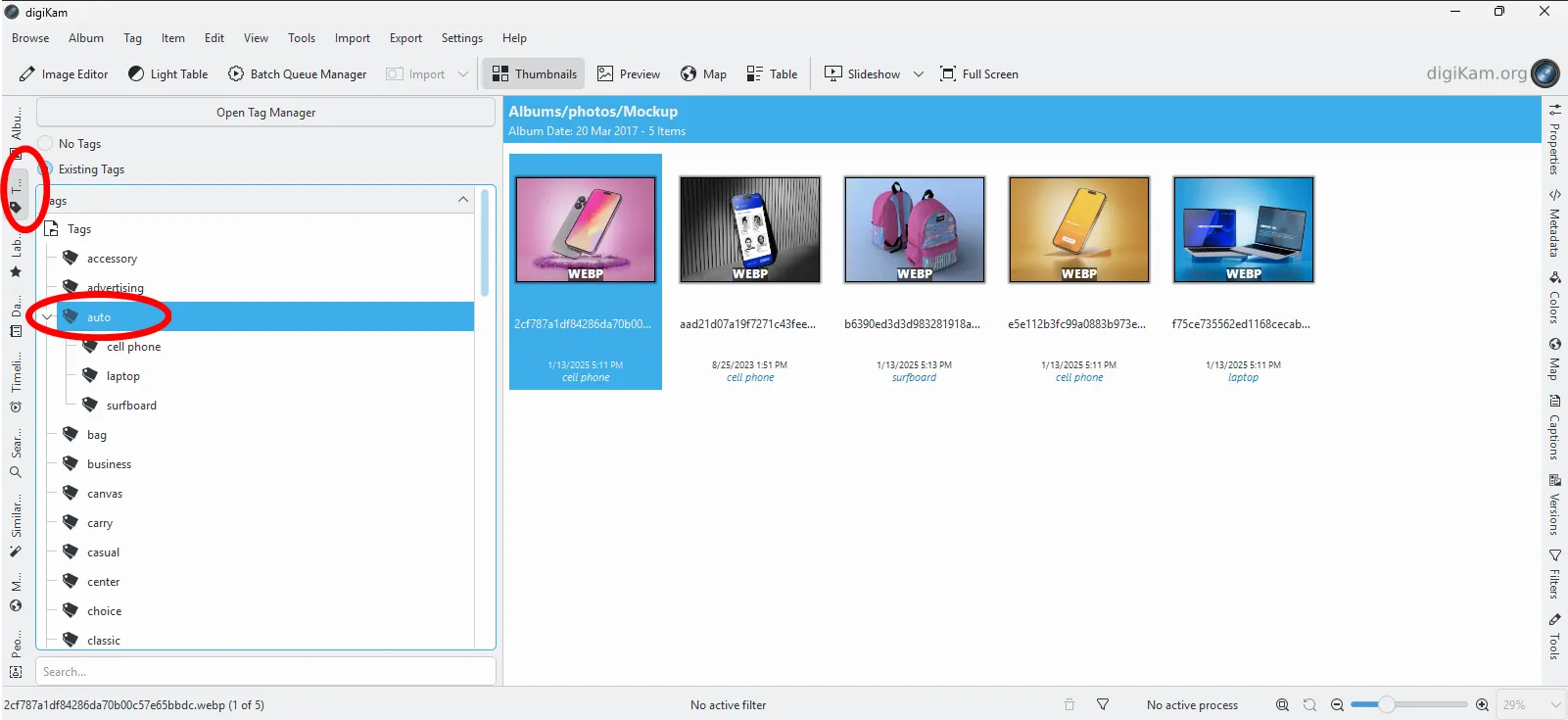
Task: Select the business tag
Action: (109, 464)
